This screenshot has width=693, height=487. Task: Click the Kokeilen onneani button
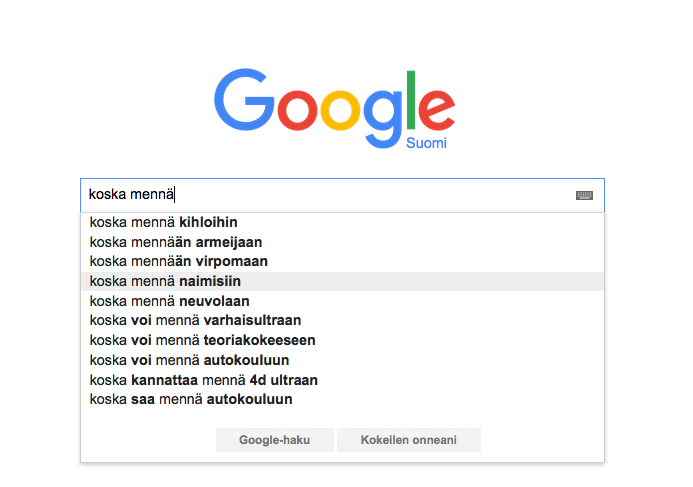(x=409, y=440)
